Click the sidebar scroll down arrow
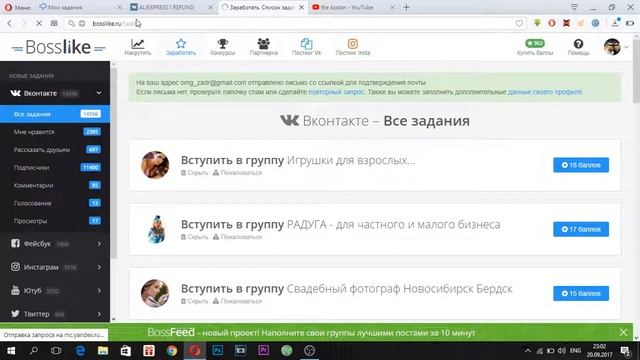Viewport: 640px width, 360px height. tap(113, 319)
